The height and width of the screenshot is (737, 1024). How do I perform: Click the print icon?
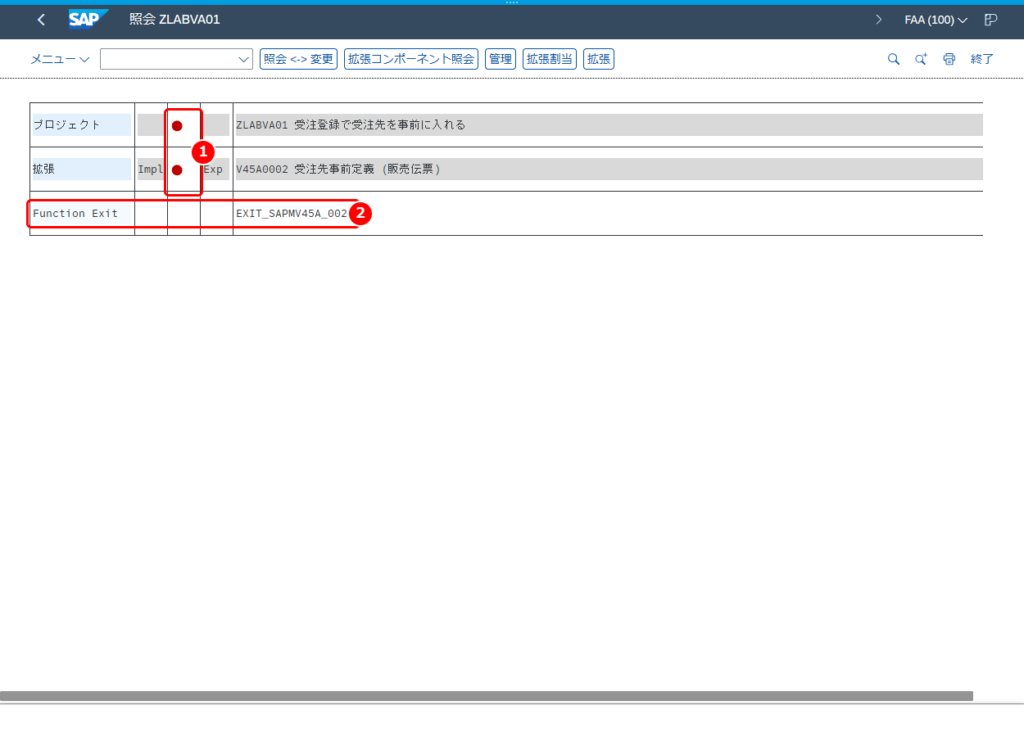point(949,59)
